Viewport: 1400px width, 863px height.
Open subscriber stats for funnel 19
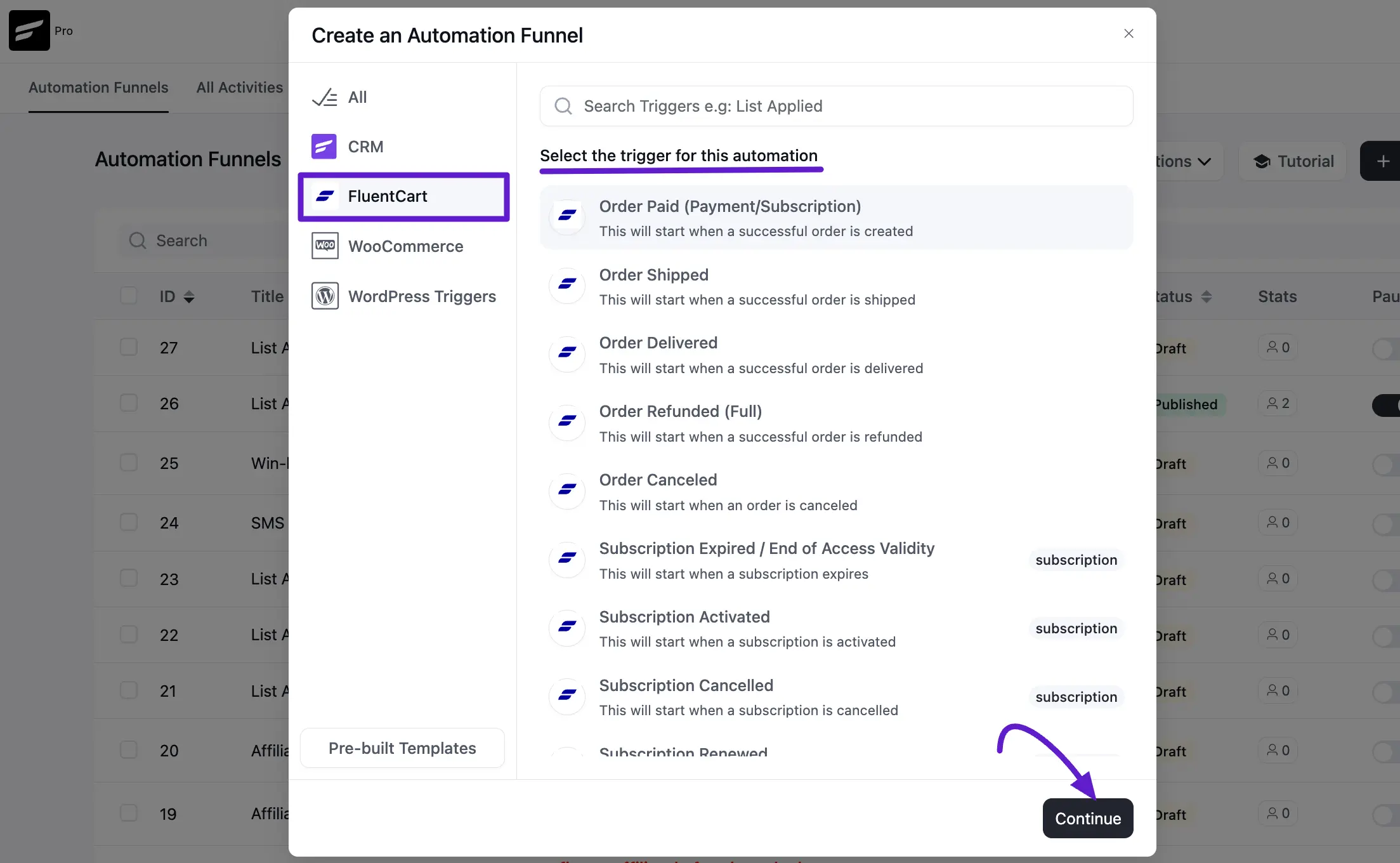point(1278,813)
